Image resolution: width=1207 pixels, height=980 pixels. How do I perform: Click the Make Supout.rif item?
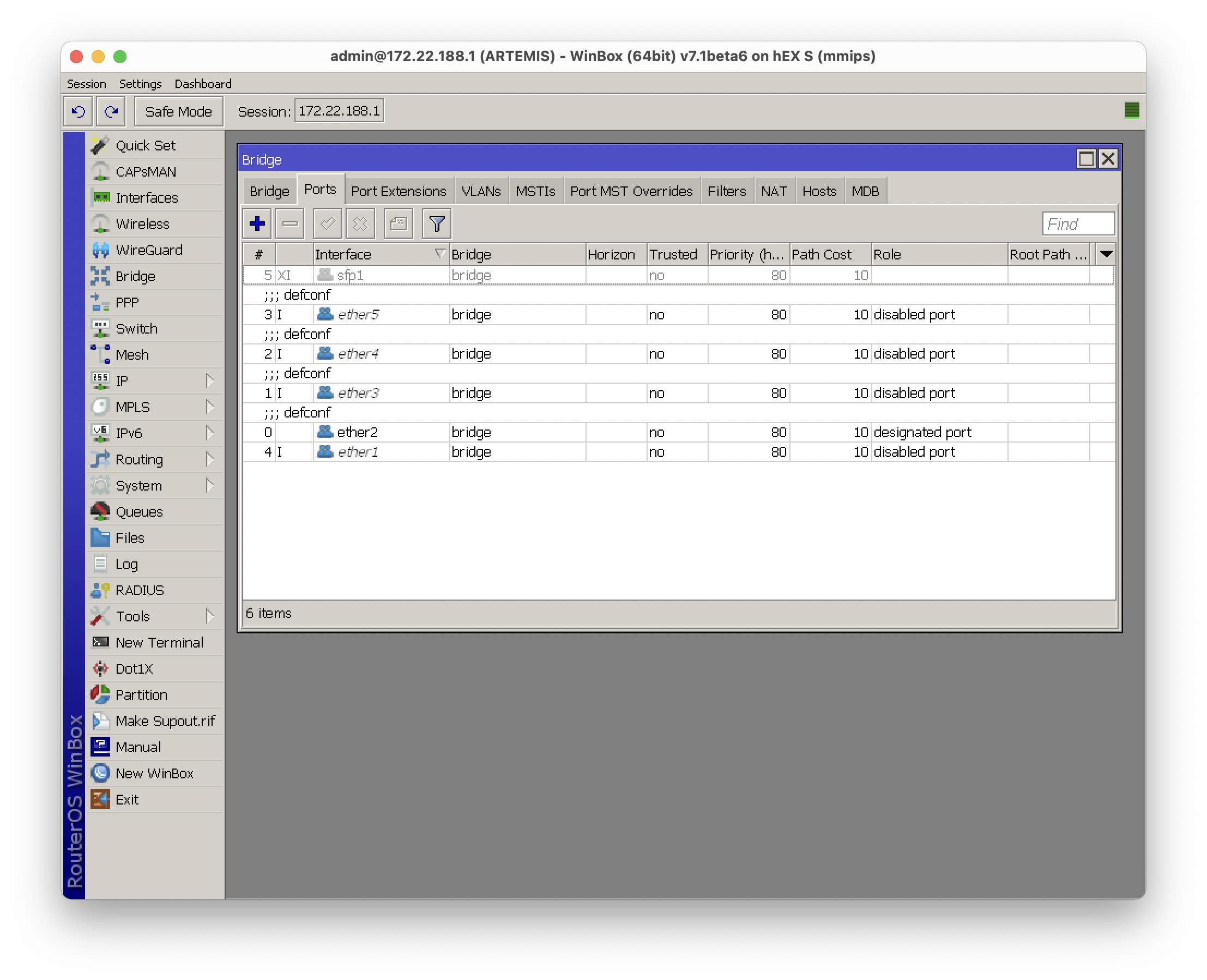165,721
